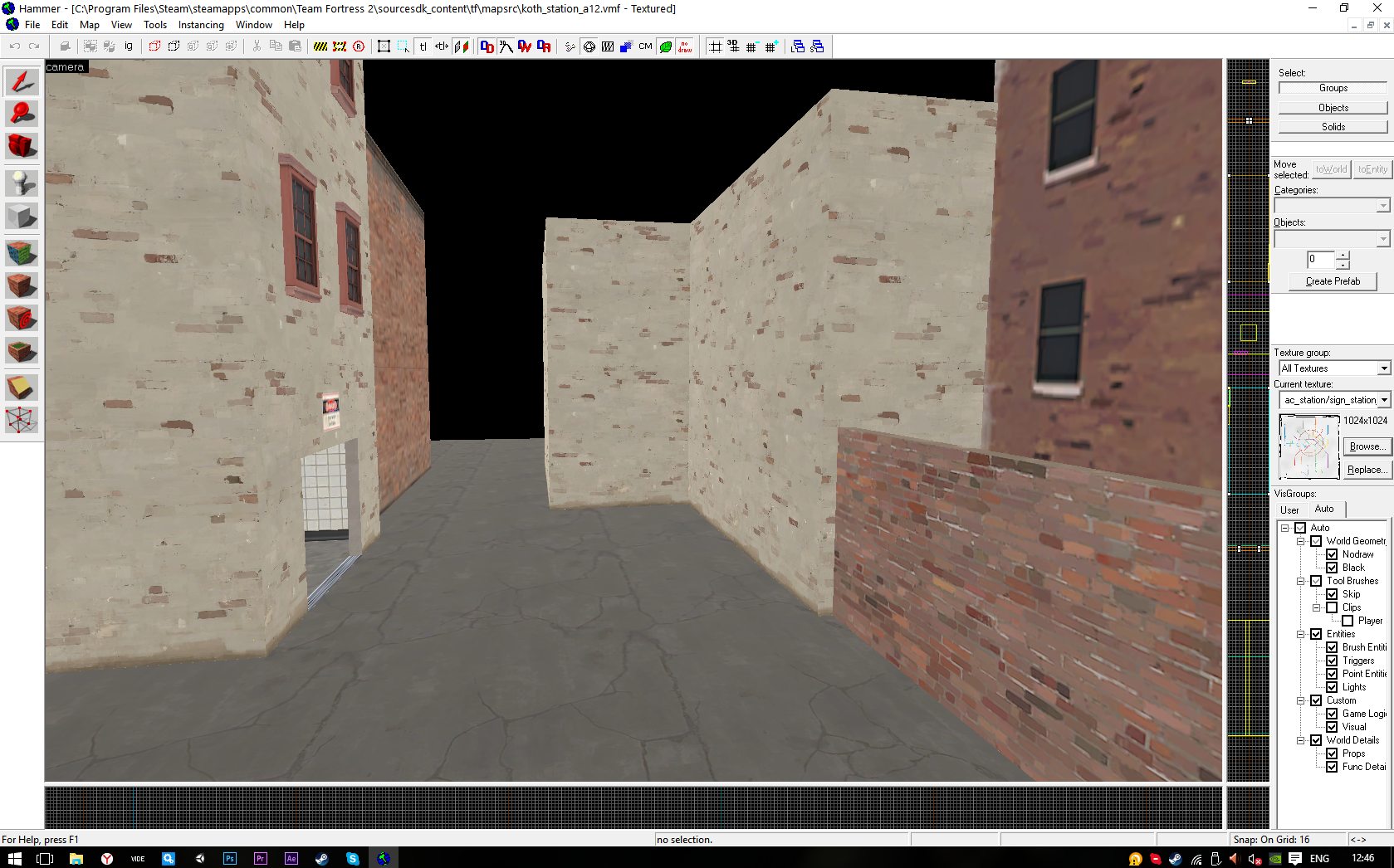Collapse the World Geometry node
This screenshot has height=868, width=1394.
pyautogui.click(x=1300, y=541)
